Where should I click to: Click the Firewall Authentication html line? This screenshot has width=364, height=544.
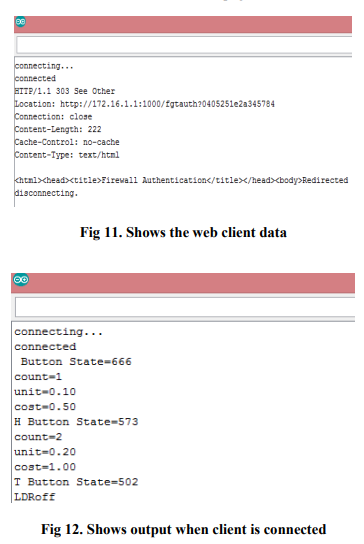click(181, 180)
